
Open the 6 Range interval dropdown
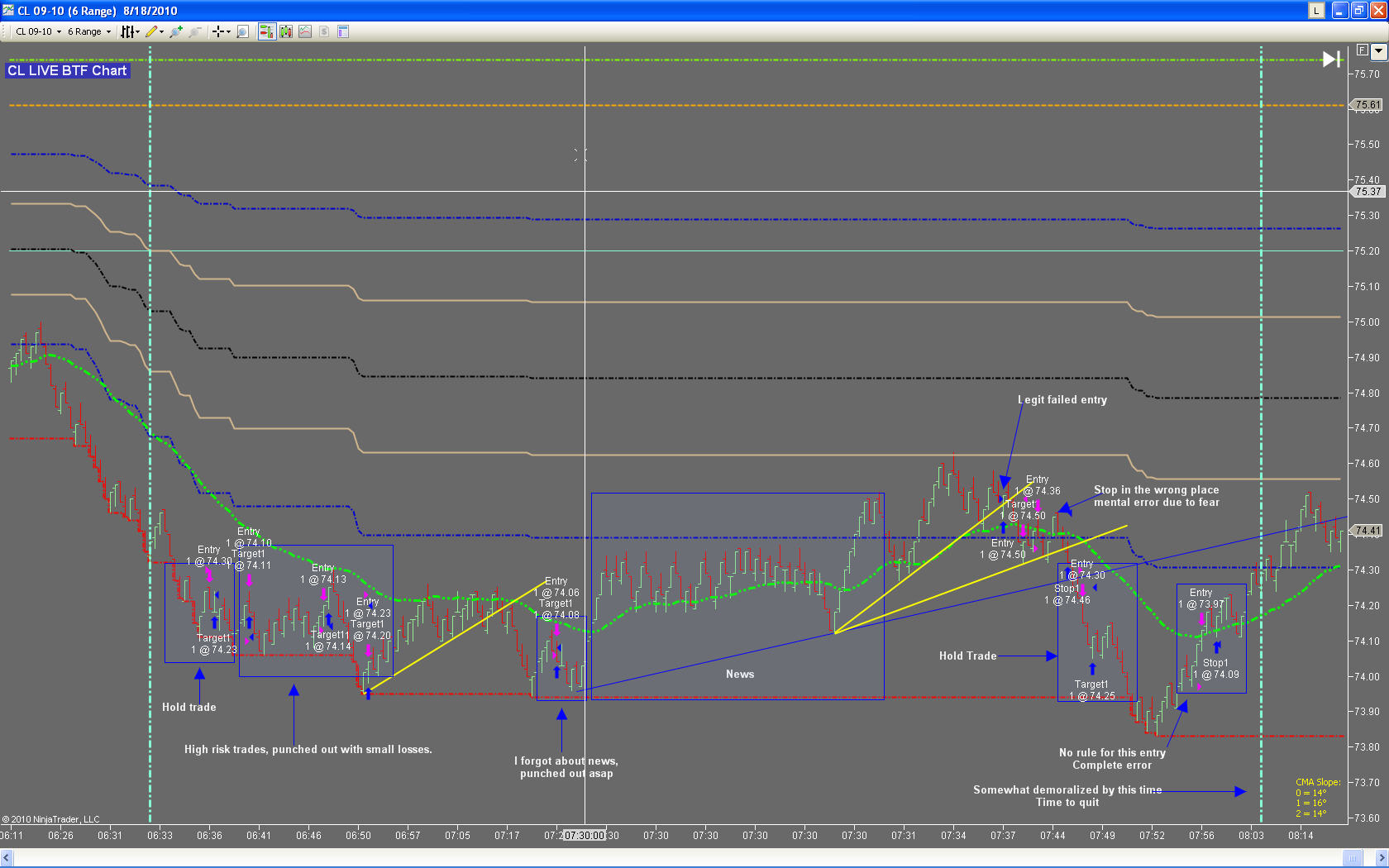coord(89,31)
